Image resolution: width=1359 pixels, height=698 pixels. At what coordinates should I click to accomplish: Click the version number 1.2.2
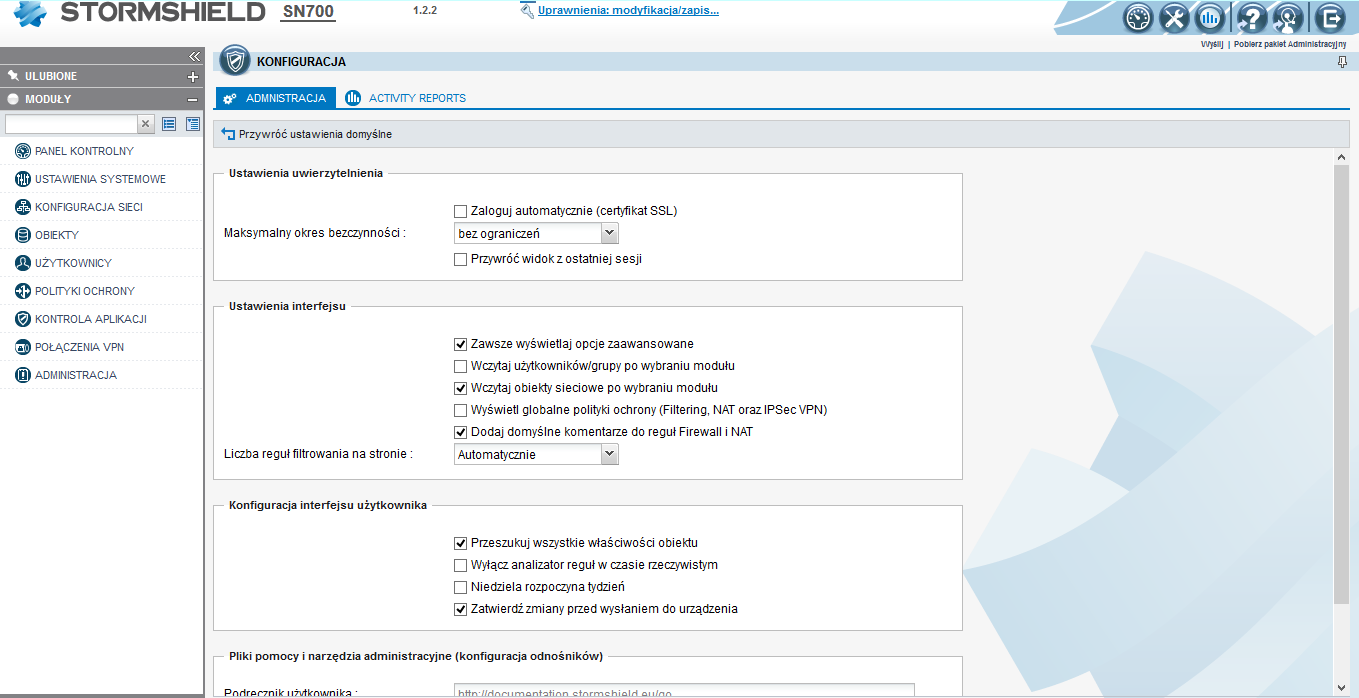425,10
